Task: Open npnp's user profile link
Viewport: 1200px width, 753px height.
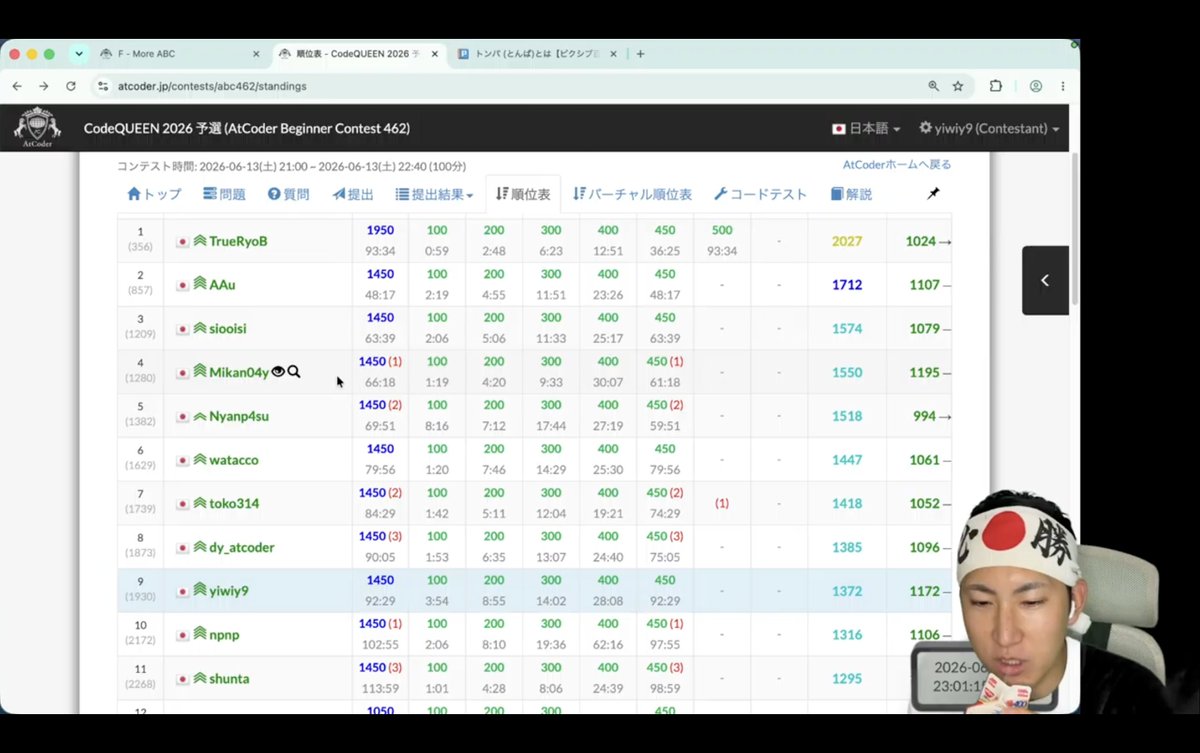Action: coord(224,635)
